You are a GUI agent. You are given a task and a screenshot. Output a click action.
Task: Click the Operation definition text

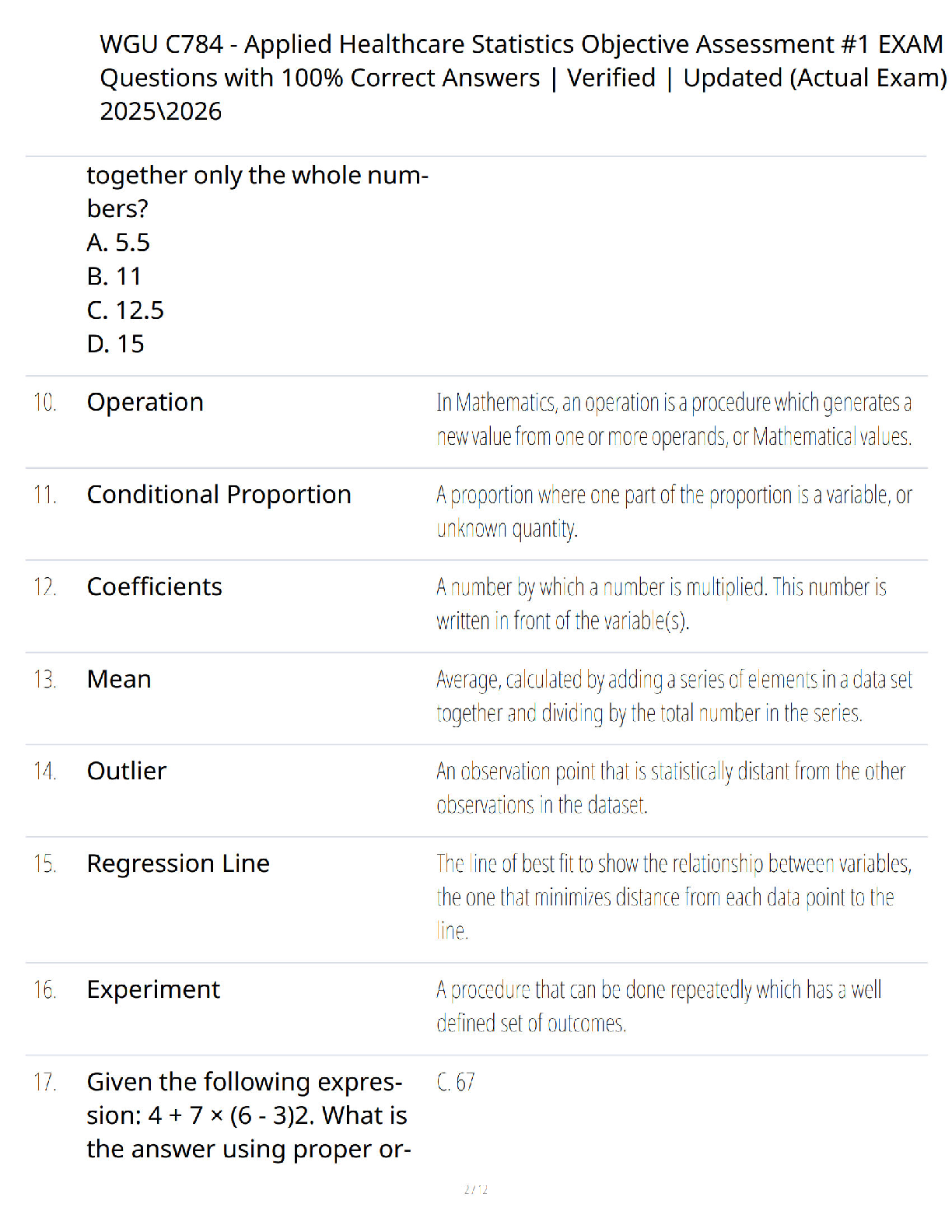coord(674,419)
